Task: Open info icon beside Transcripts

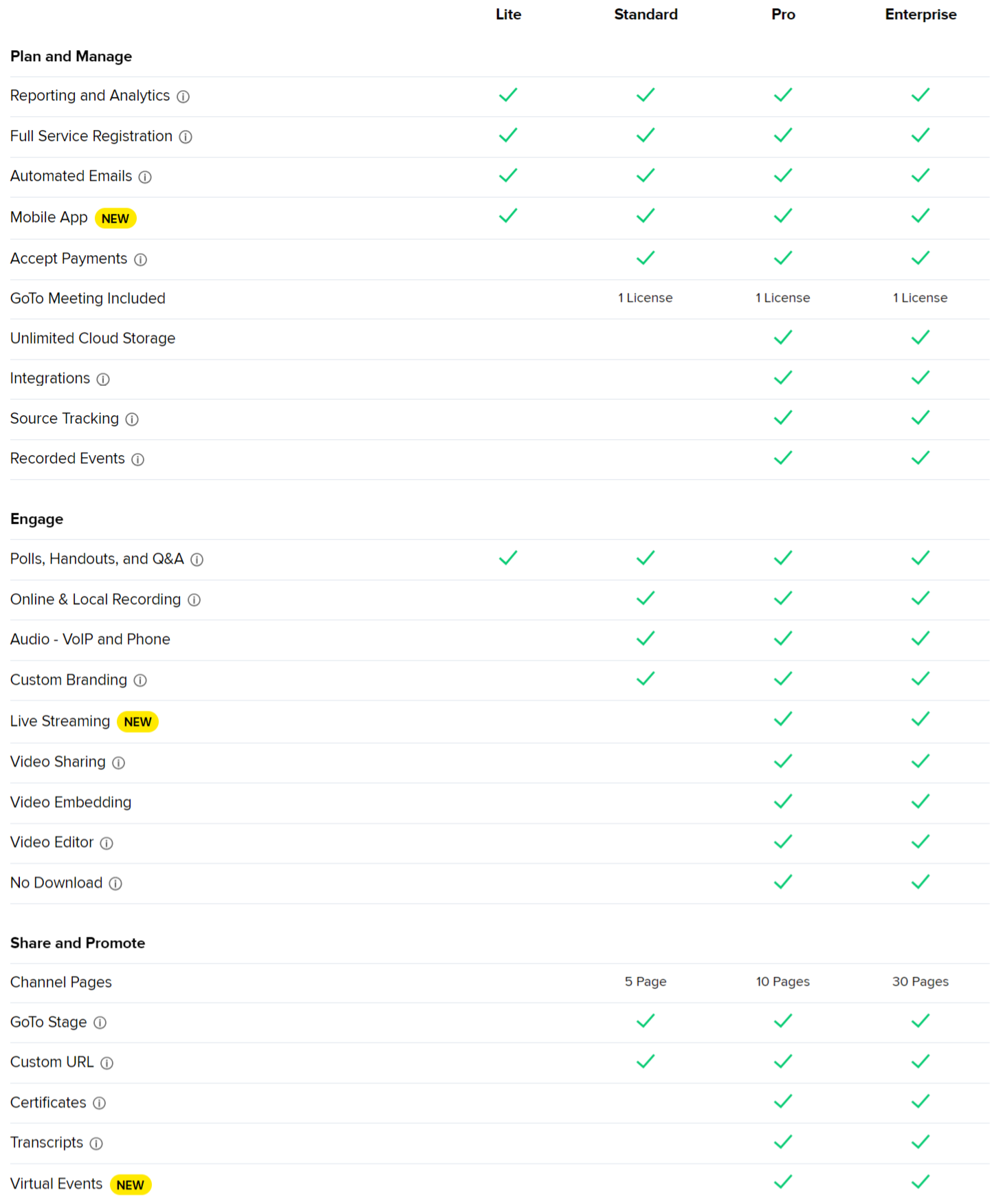Action: [96, 1143]
